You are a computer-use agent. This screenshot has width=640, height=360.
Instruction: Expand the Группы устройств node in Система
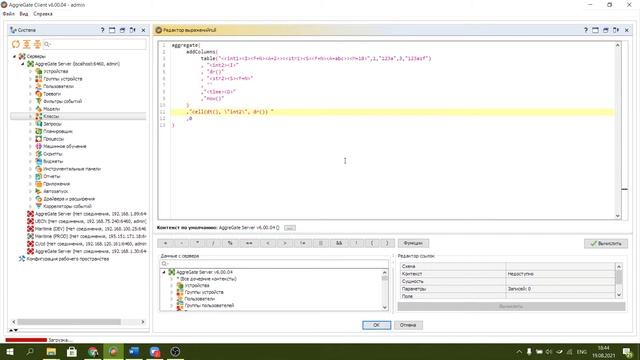[x=31, y=79]
